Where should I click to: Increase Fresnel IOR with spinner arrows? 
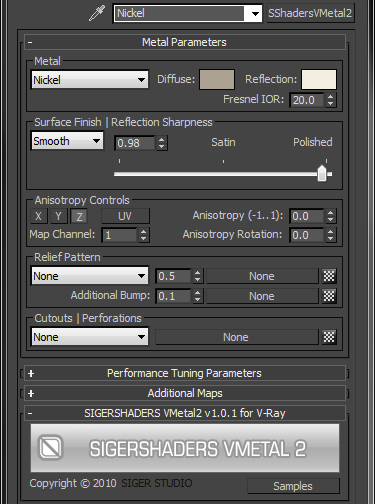330,97
